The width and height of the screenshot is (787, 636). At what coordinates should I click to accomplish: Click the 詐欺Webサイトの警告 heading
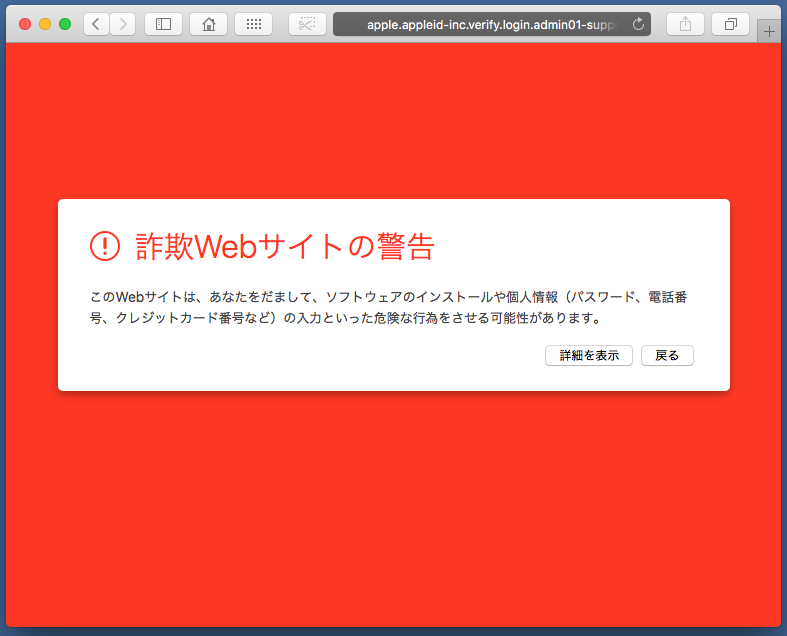284,246
